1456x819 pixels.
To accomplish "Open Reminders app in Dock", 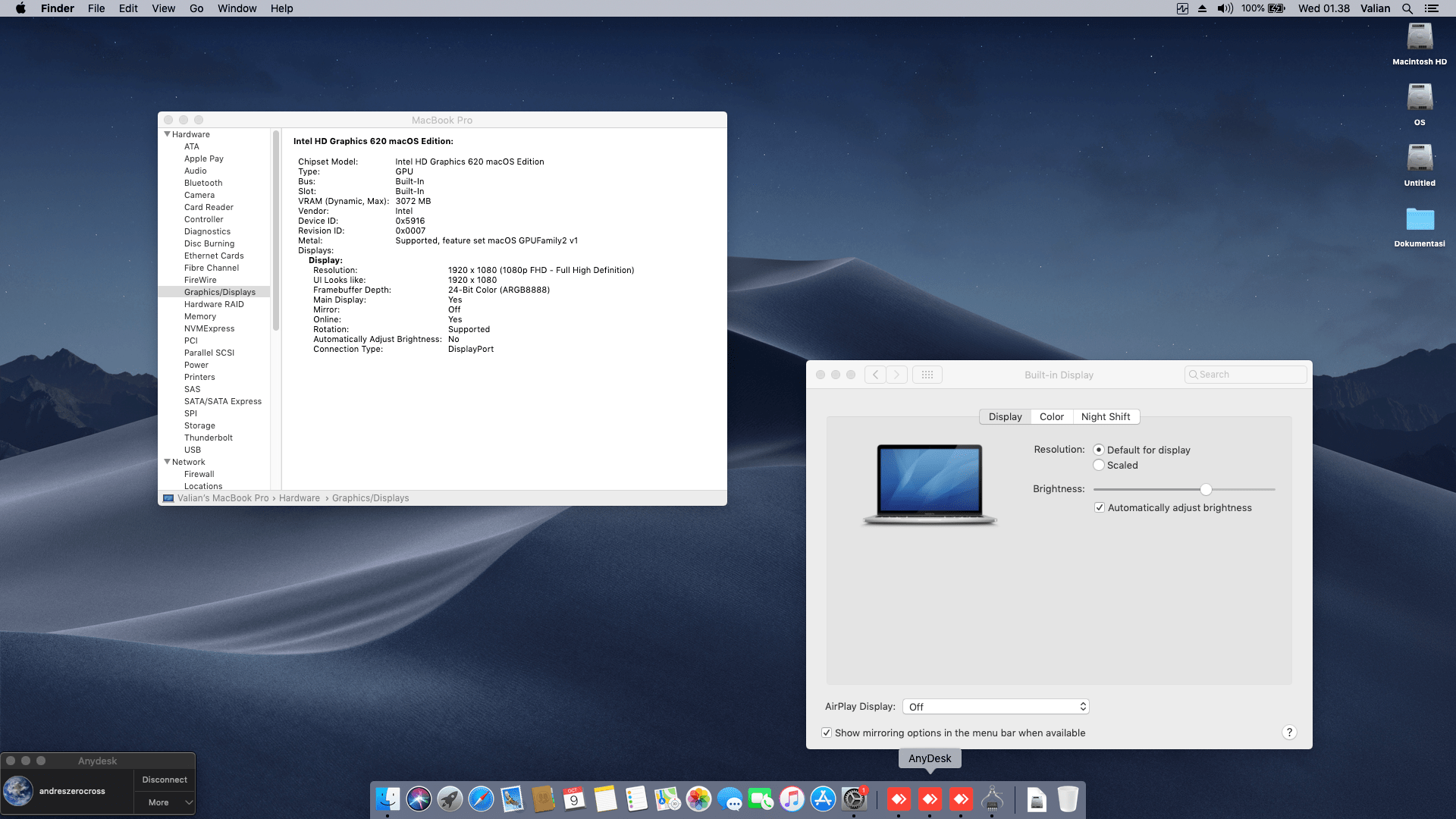I will pyautogui.click(x=636, y=799).
